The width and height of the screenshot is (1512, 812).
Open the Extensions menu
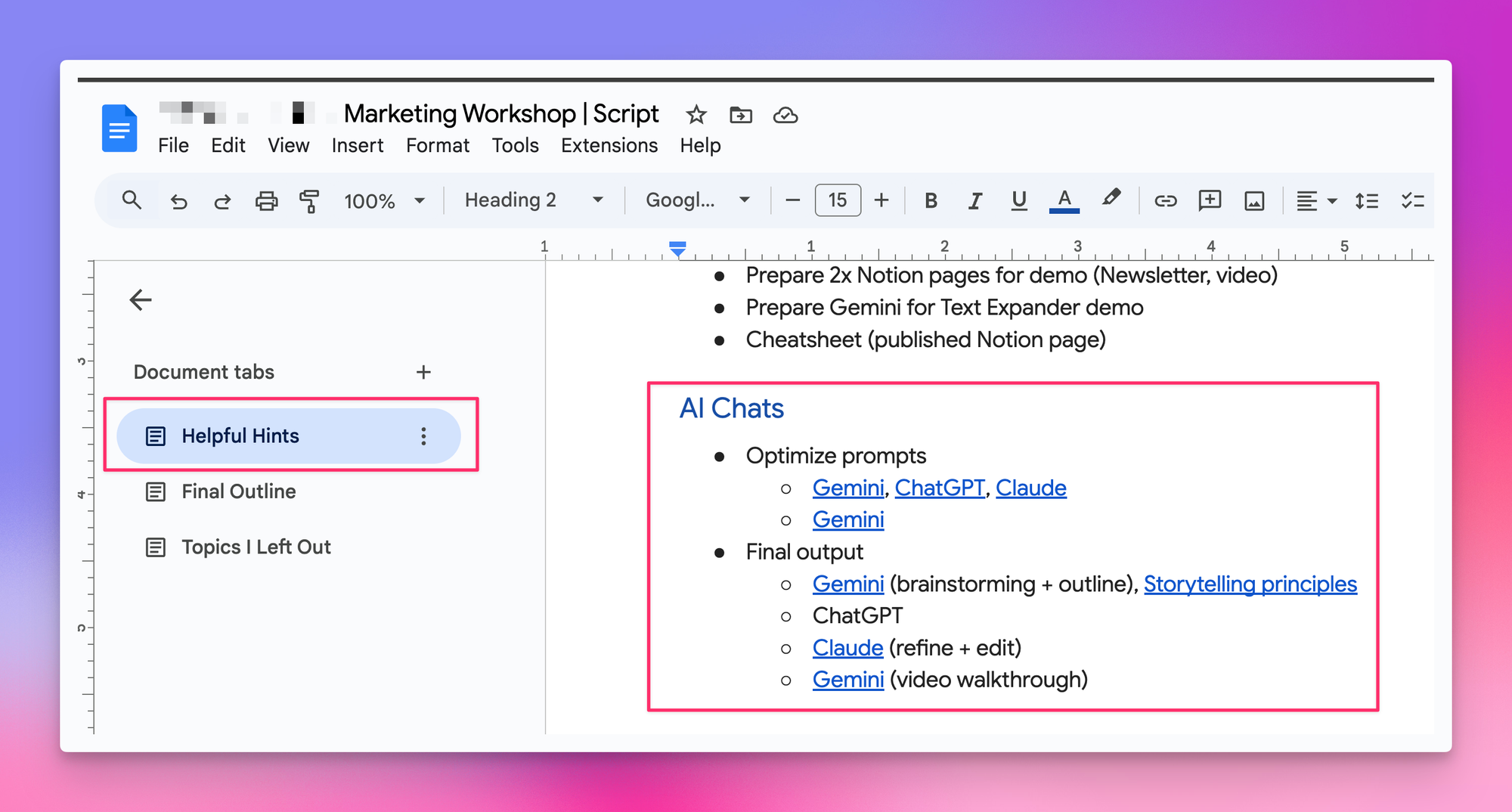coord(609,145)
